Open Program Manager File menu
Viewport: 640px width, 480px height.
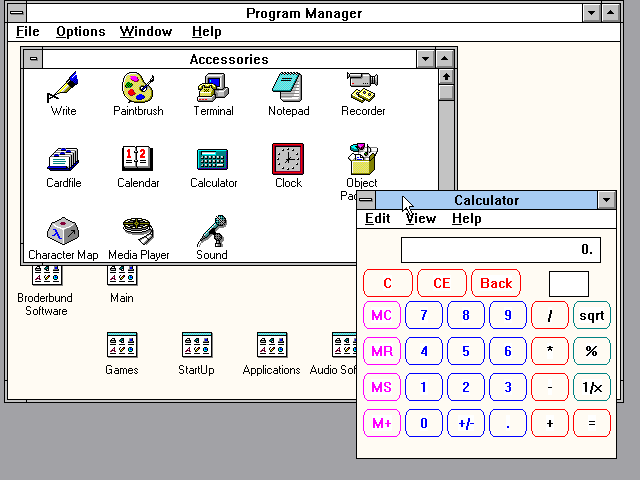(28, 31)
